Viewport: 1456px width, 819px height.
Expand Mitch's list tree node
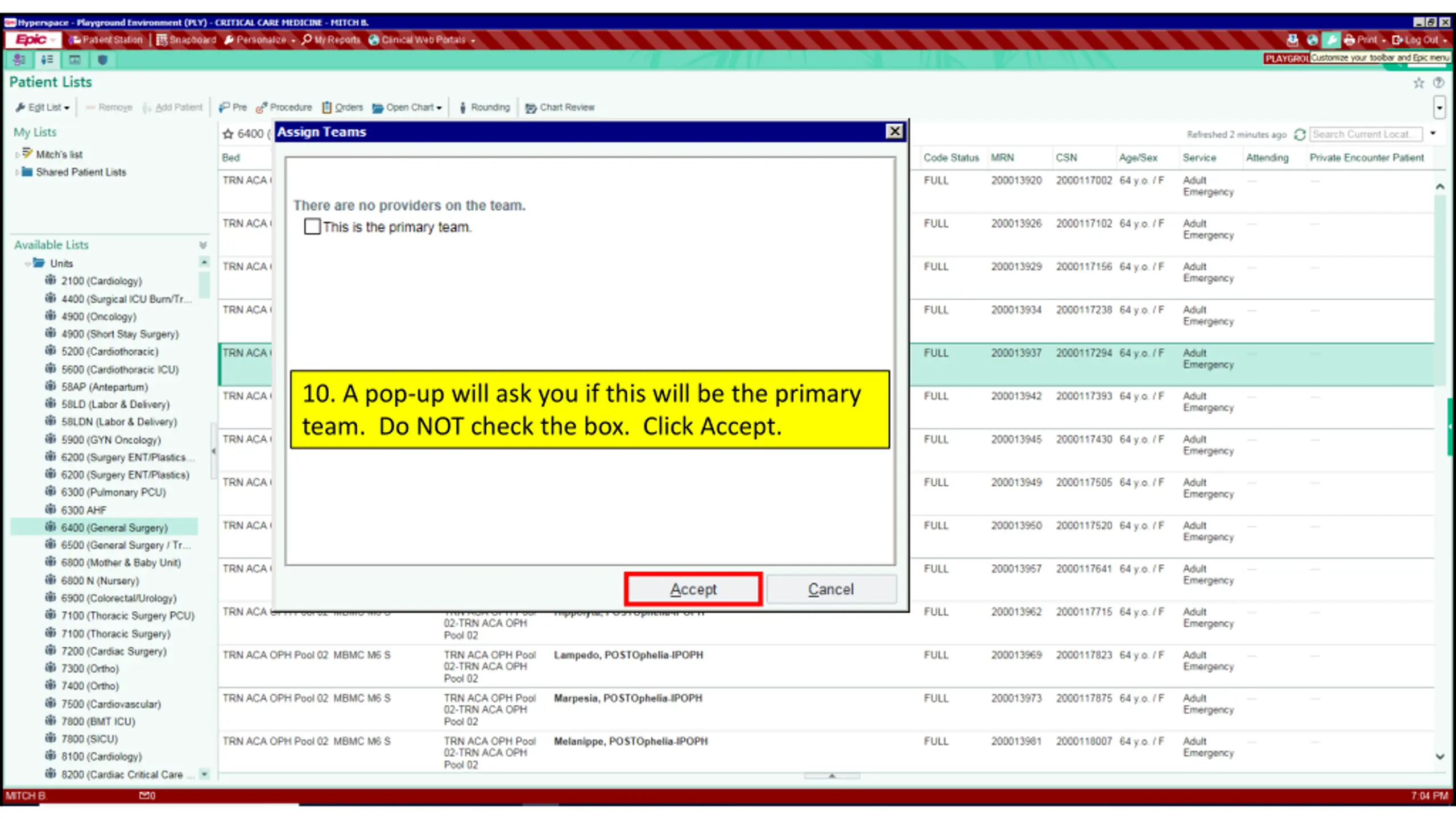pos(17,155)
